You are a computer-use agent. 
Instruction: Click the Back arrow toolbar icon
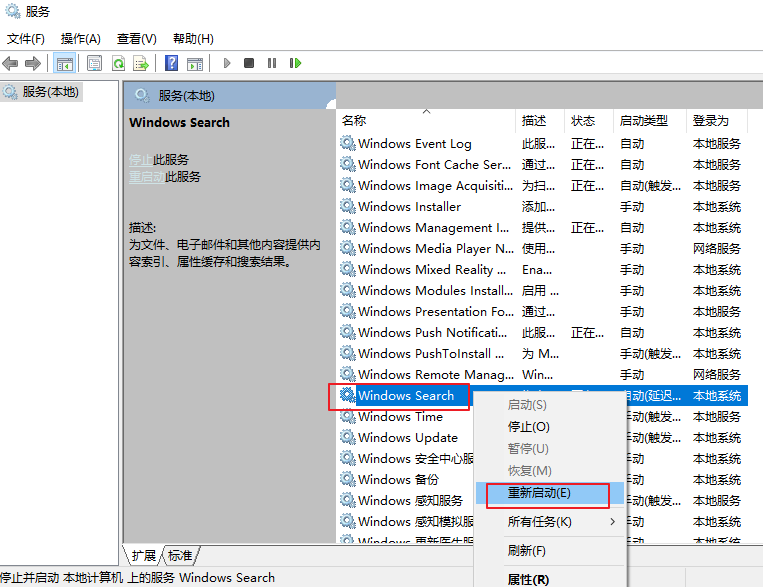[x=10, y=63]
